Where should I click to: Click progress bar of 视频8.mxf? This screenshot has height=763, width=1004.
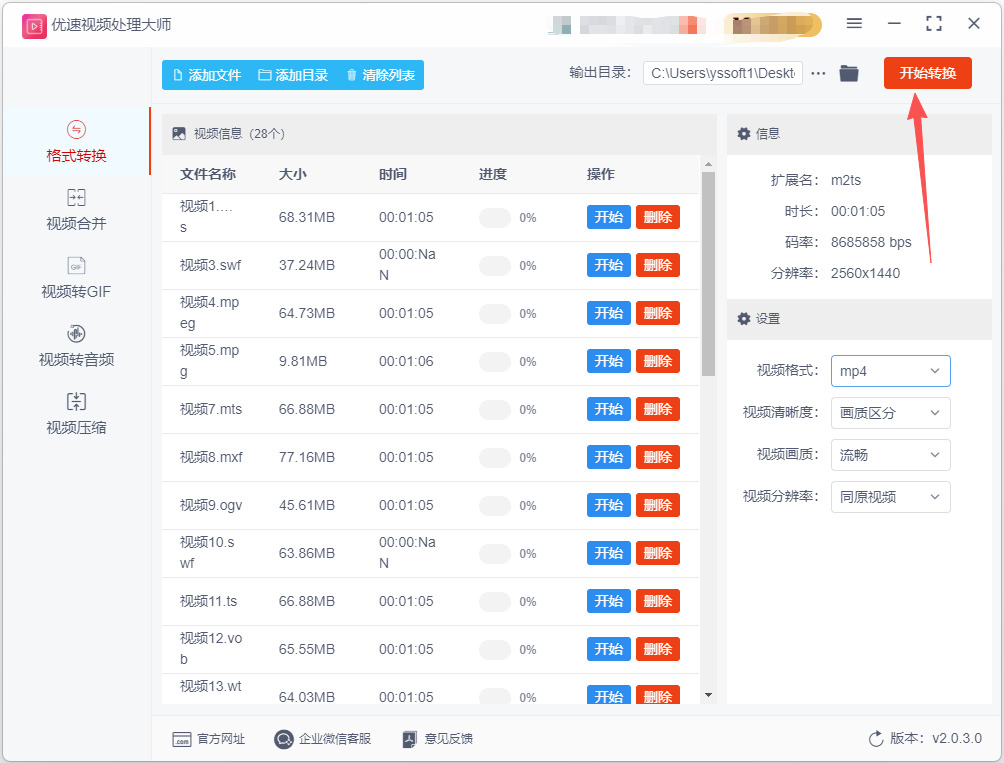[495, 458]
